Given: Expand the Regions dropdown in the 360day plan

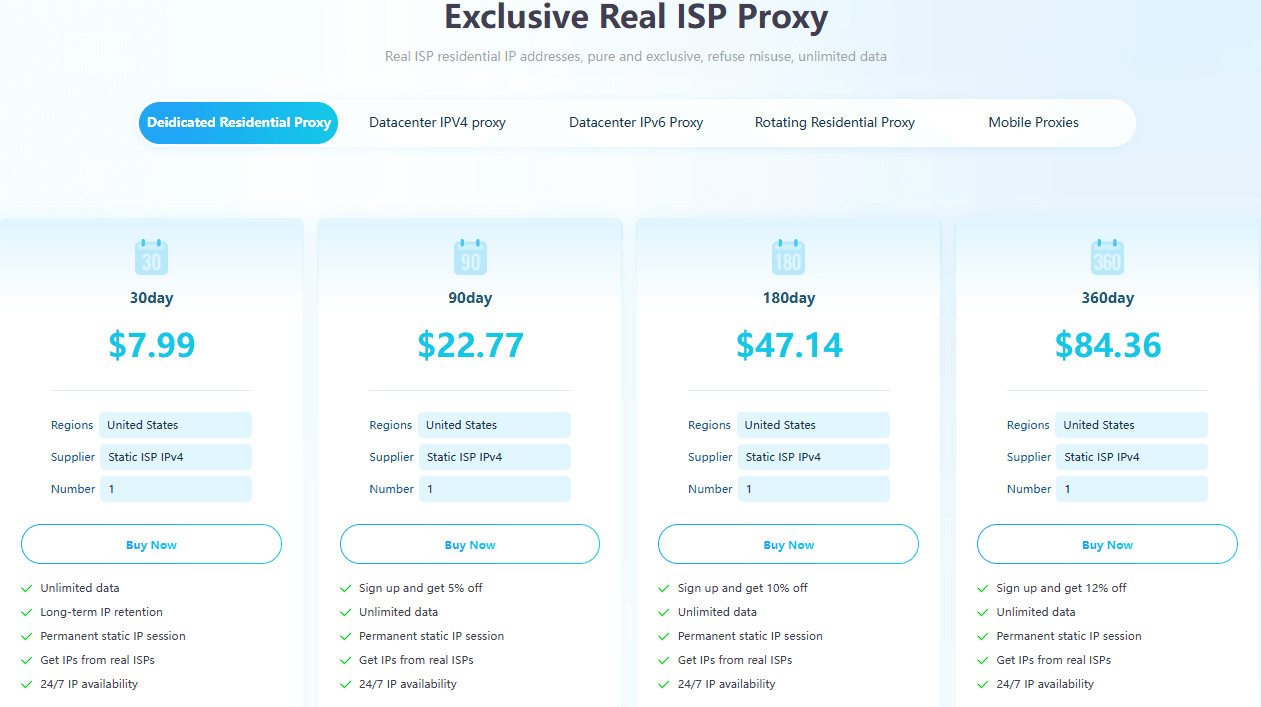Looking at the screenshot, I should coord(1131,425).
